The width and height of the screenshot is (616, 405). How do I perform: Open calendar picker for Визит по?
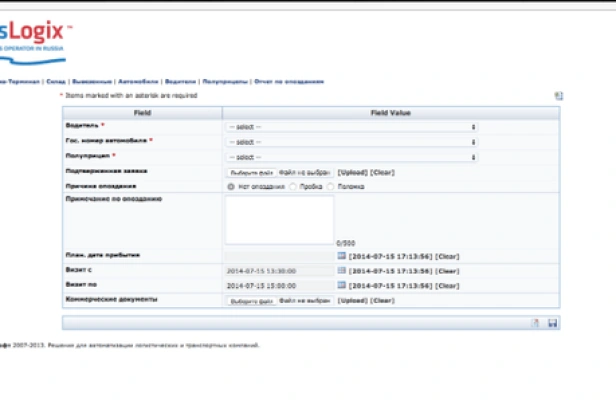point(341,285)
